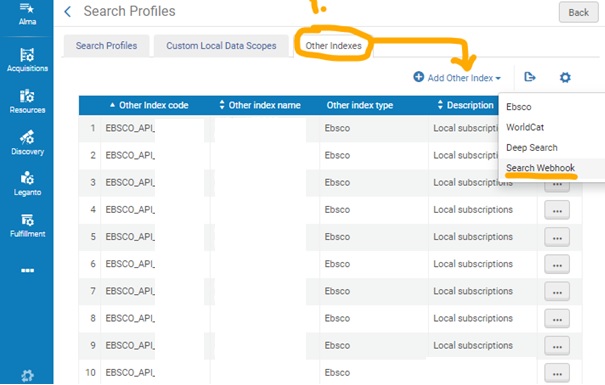Open Acquisitions configuration in sidebar

click(x=27, y=60)
